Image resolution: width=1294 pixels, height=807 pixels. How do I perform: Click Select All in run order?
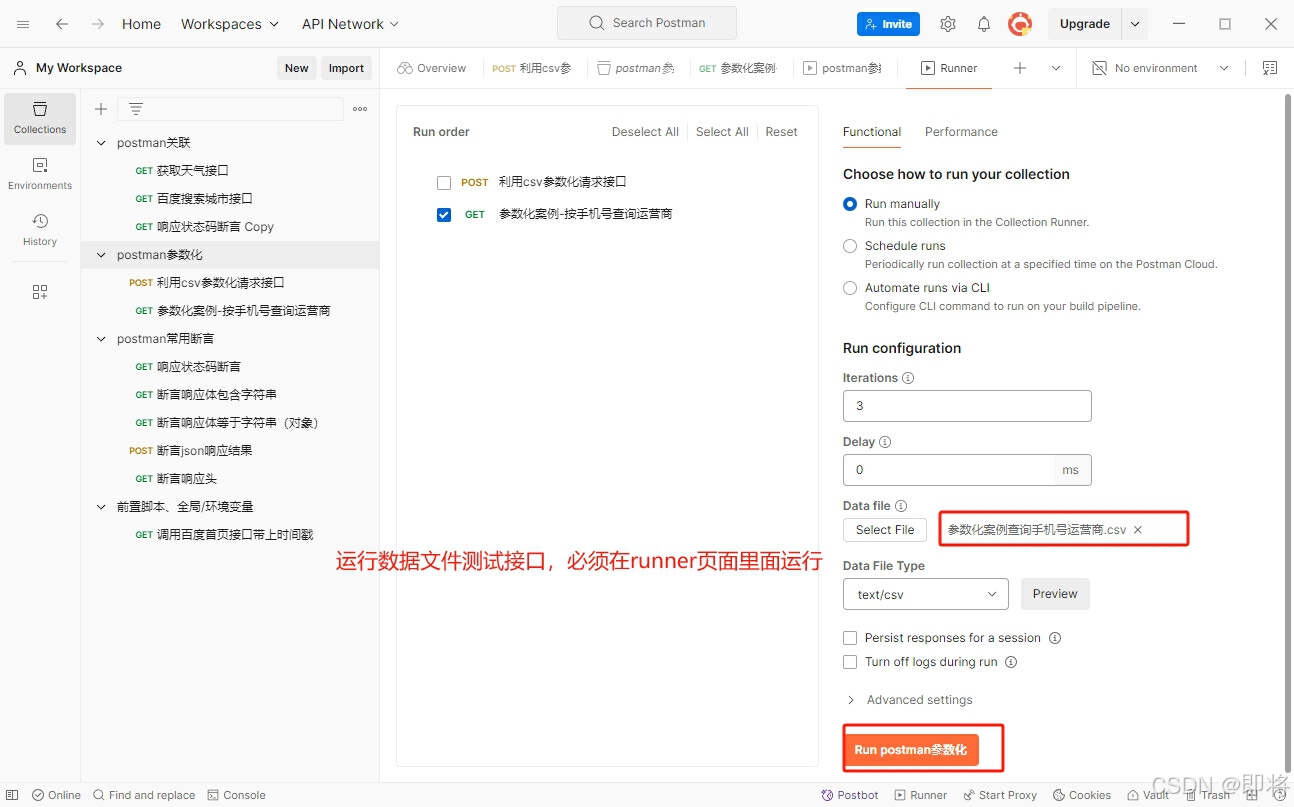point(722,132)
